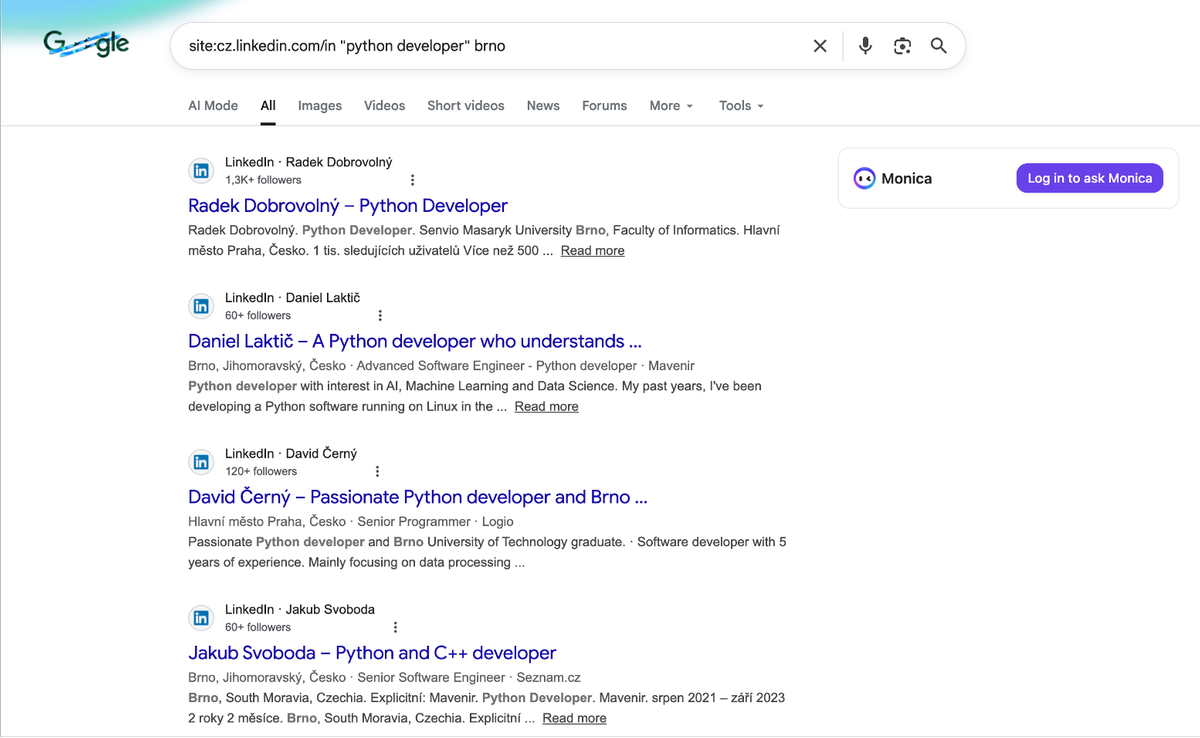
Task: Expand the Tools dropdown
Action: (x=740, y=105)
